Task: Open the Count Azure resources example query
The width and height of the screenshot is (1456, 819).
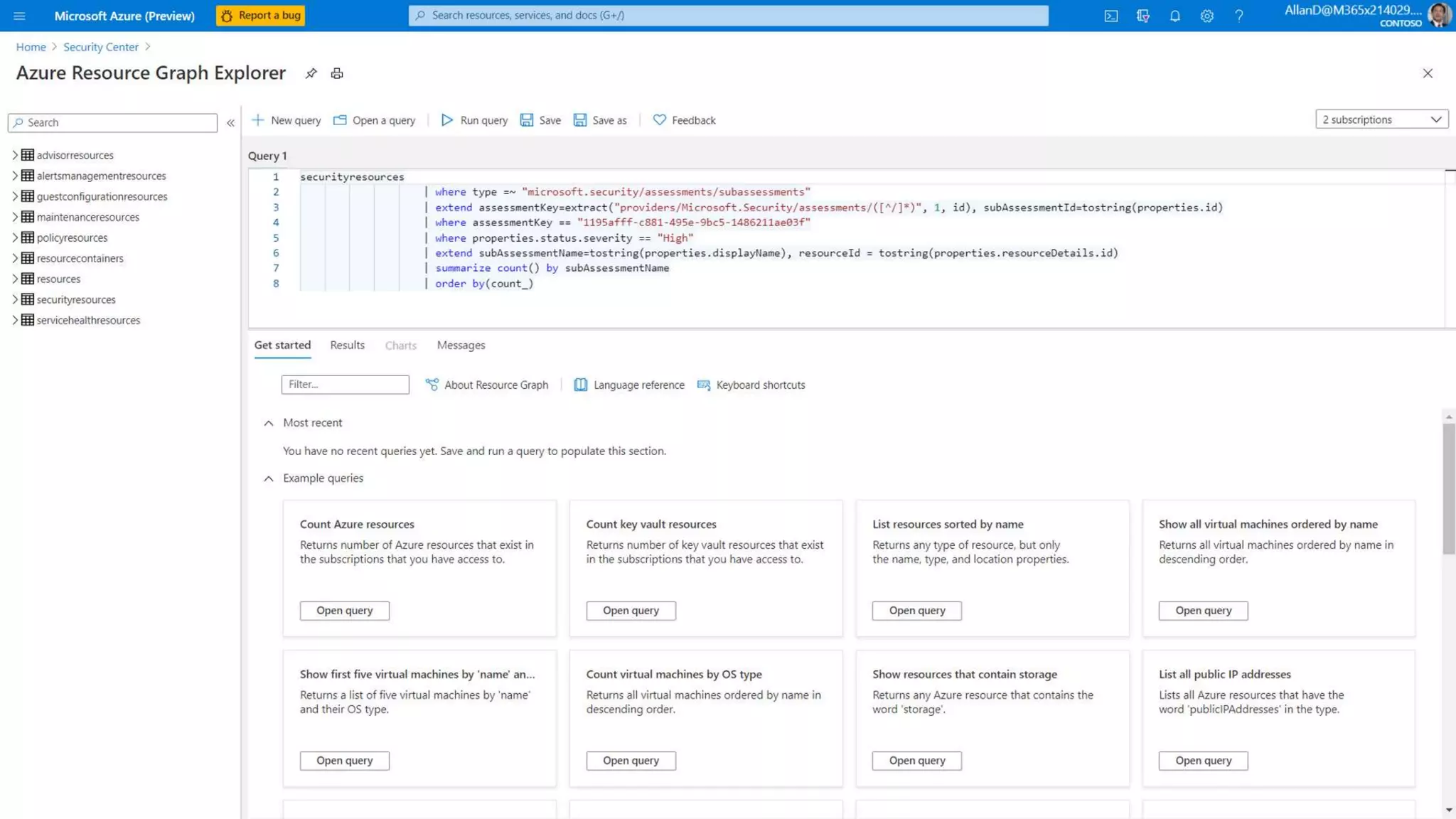Action: (x=344, y=610)
